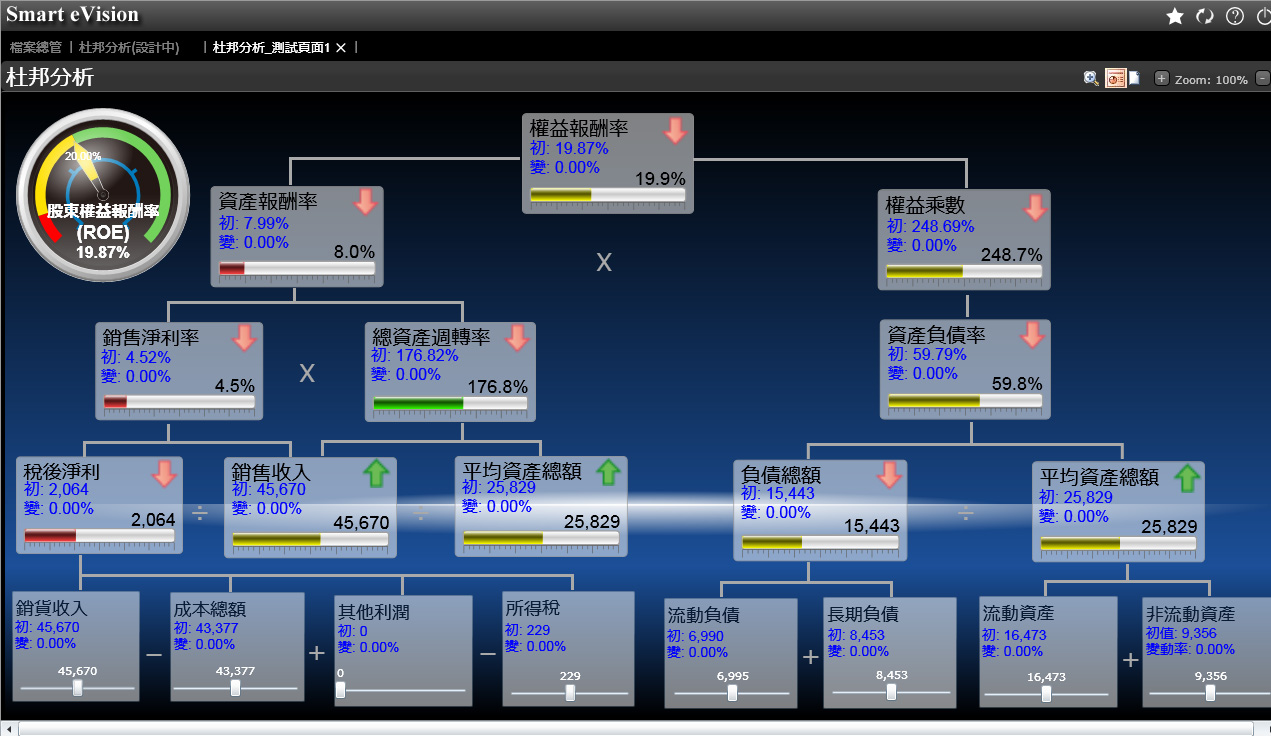Click the red down arrow on 權益報酬率 node
The image size is (1271, 738).
(674, 129)
